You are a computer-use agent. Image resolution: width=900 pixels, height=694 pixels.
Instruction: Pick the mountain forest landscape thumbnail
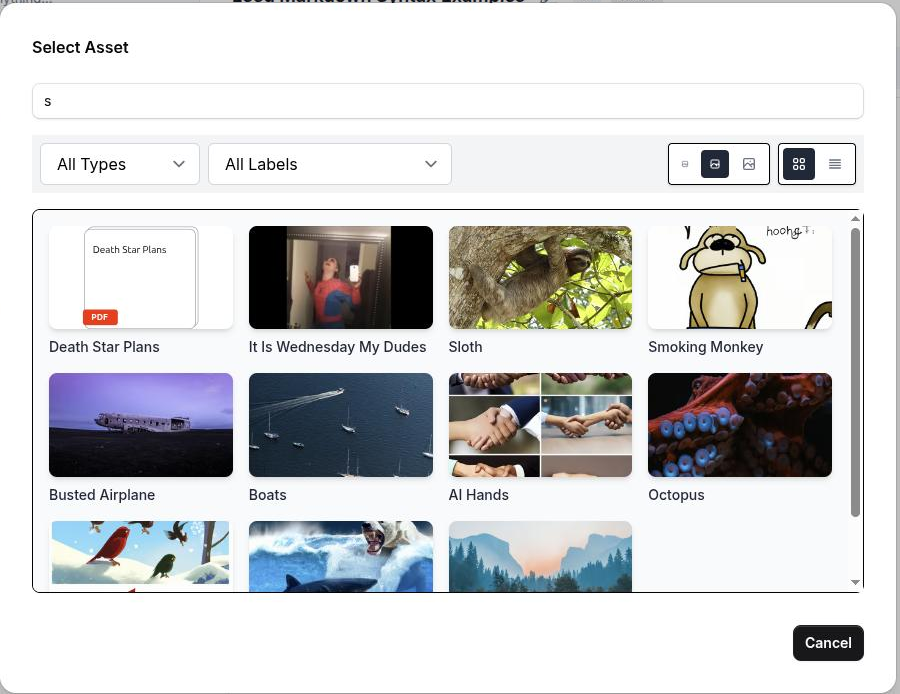coord(540,556)
